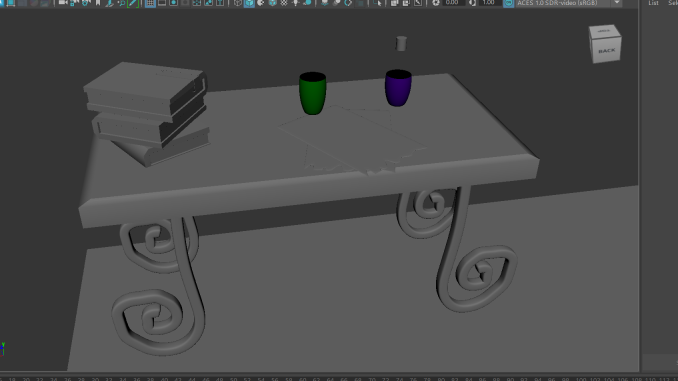Click the exposure icon beside 0.00
This screenshot has height=381, width=678.
[x=436, y=3]
